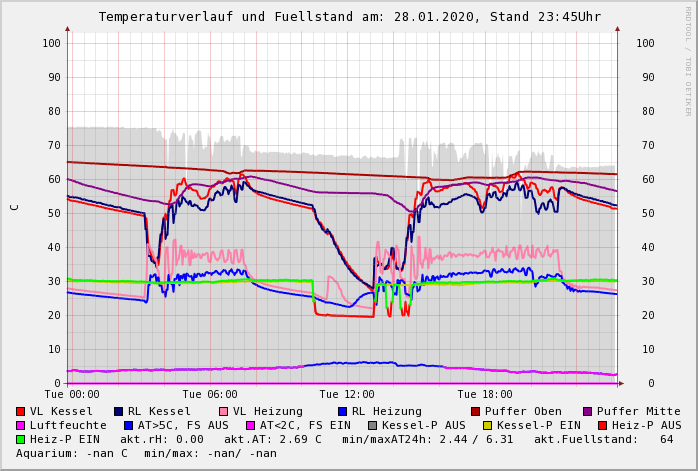Screen dimensions: 698x471
Task: Click the blue RL Heizung legend swatch
Action: (x=342, y=411)
